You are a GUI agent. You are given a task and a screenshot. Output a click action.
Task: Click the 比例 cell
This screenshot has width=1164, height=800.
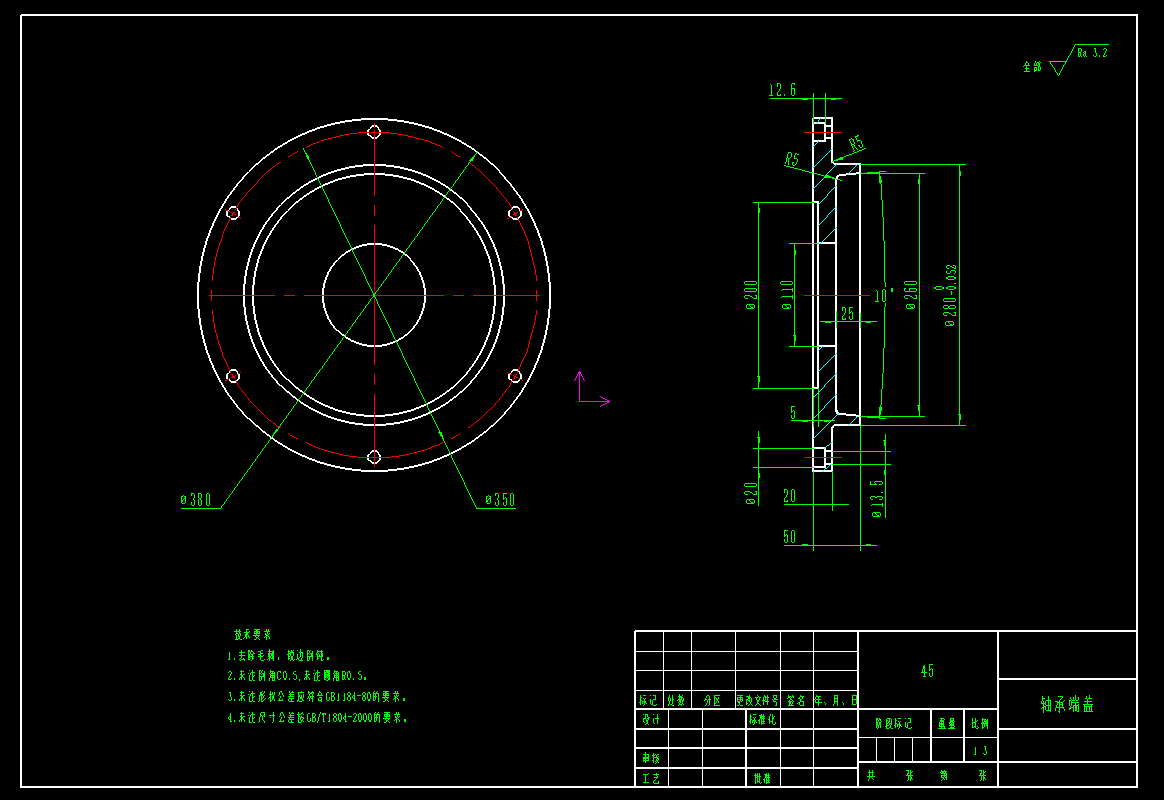980,724
